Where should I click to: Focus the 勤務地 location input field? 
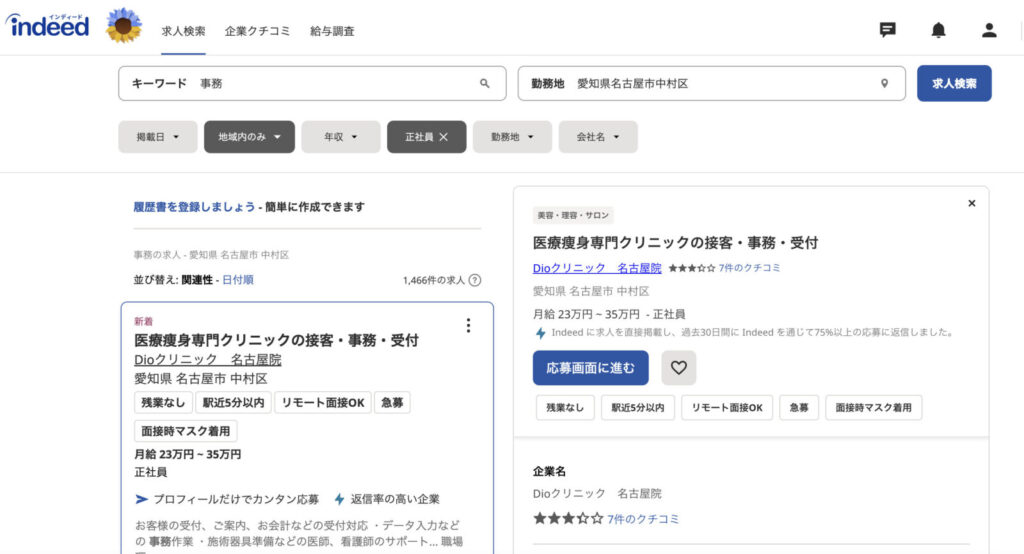(711, 83)
